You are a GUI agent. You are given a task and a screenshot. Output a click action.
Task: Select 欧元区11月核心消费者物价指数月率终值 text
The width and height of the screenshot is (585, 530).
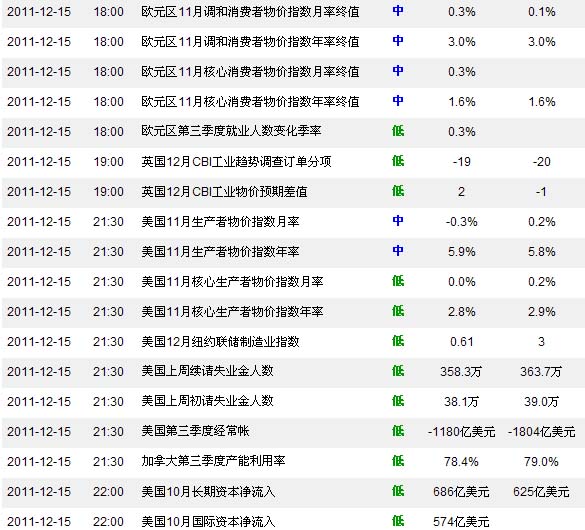(250, 72)
